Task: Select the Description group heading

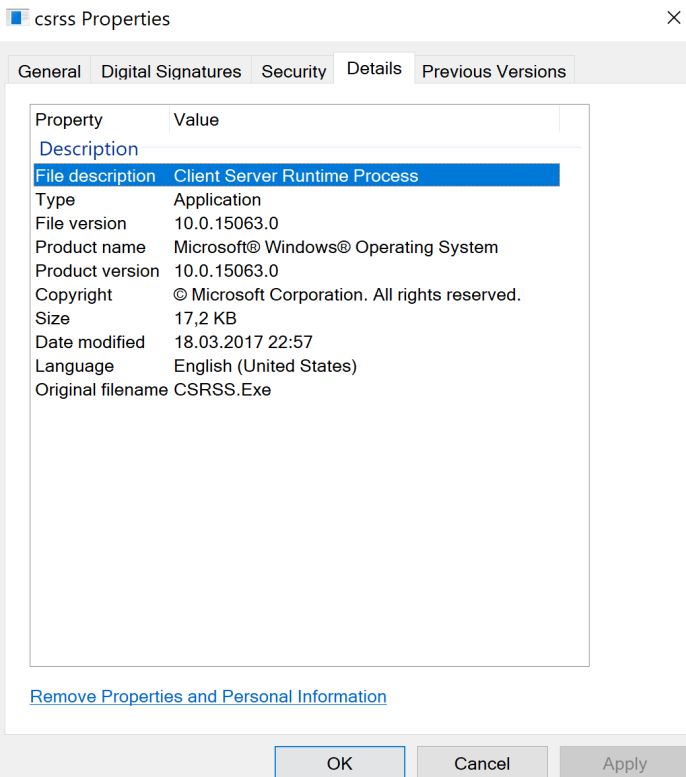Action: (x=88, y=149)
